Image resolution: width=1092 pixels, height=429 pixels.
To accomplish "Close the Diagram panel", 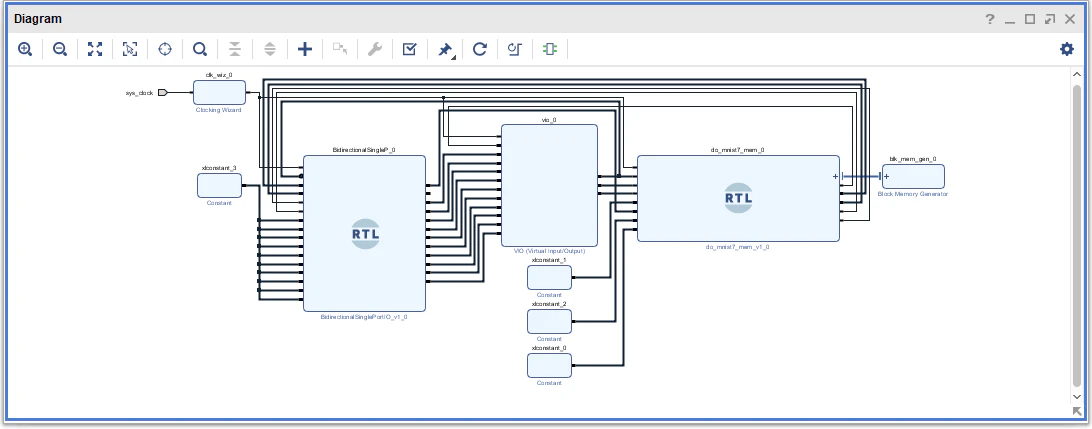I will 1070,19.
